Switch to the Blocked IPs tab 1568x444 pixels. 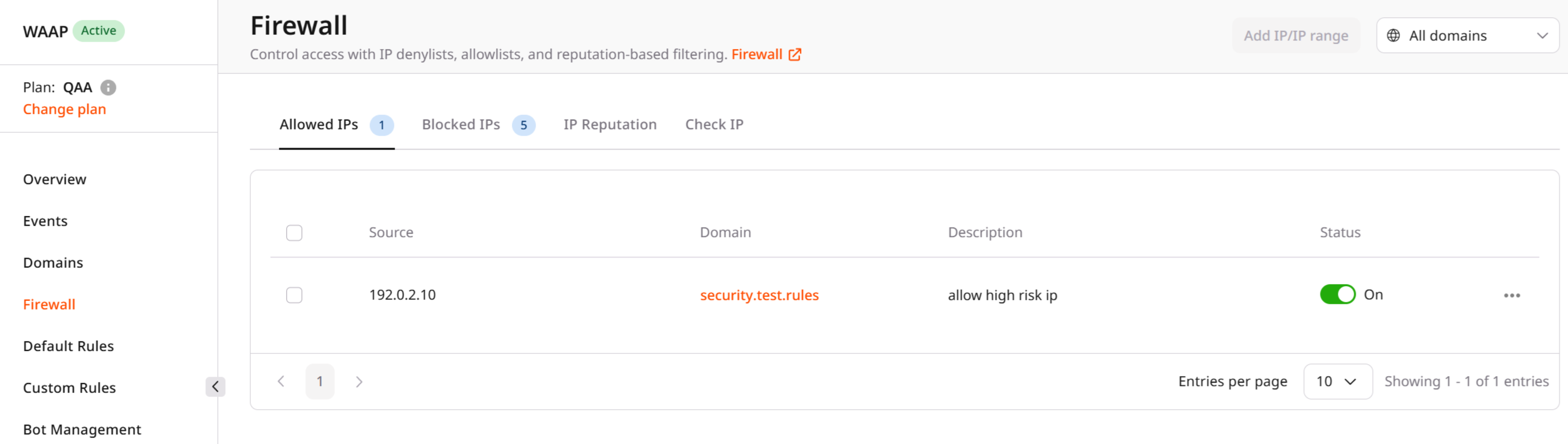click(x=460, y=124)
